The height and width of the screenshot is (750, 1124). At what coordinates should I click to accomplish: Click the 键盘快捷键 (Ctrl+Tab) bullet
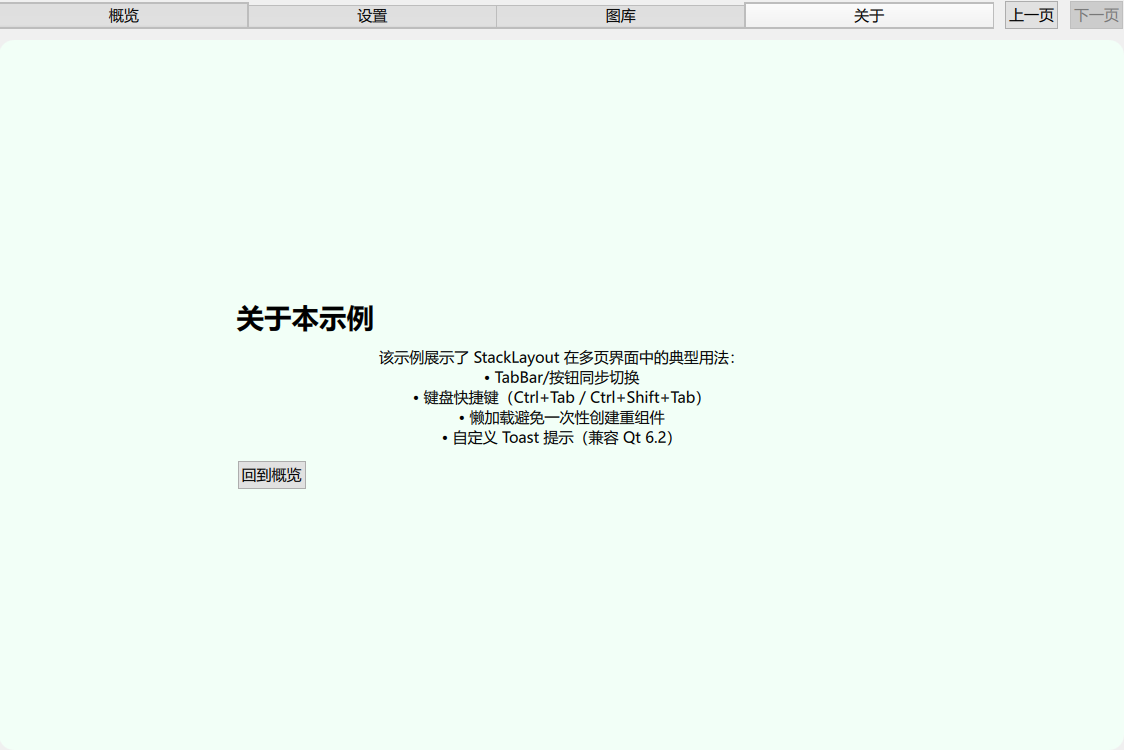(x=557, y=397)
